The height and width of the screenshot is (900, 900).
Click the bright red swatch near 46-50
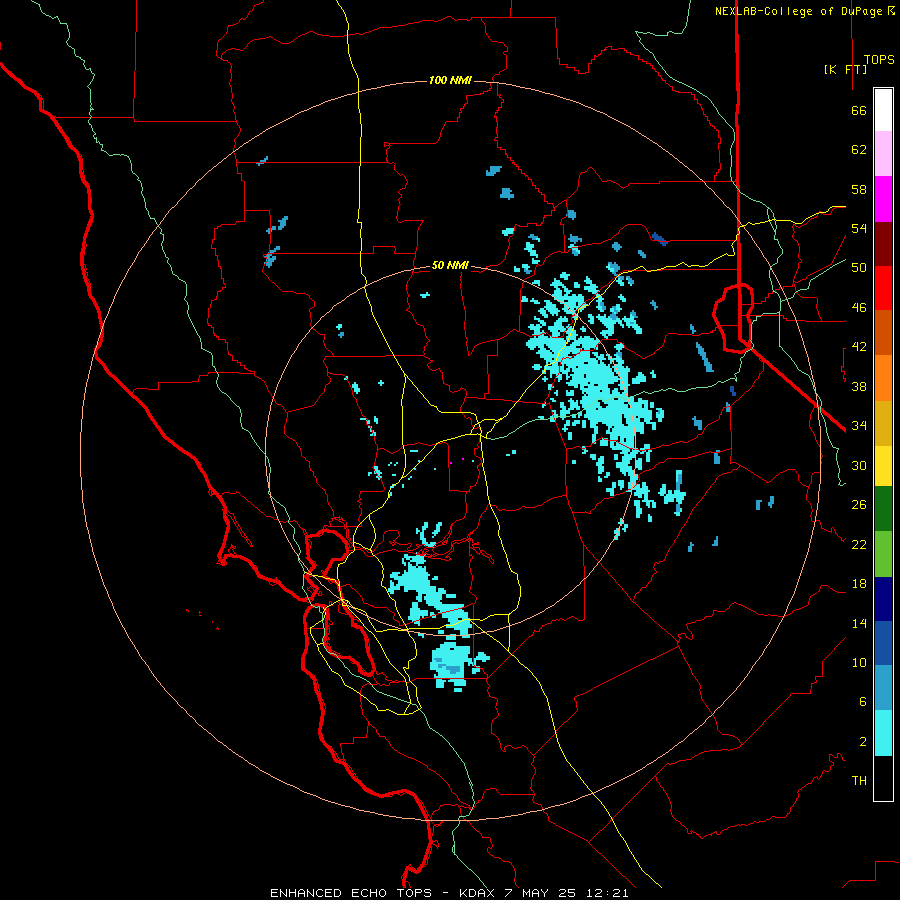click(x=883, y=288)
